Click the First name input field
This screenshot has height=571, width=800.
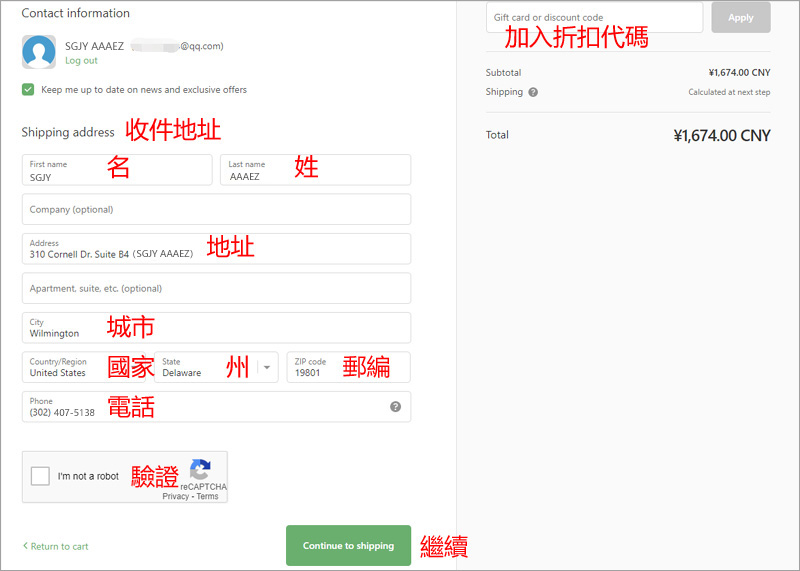click(116, 170)
